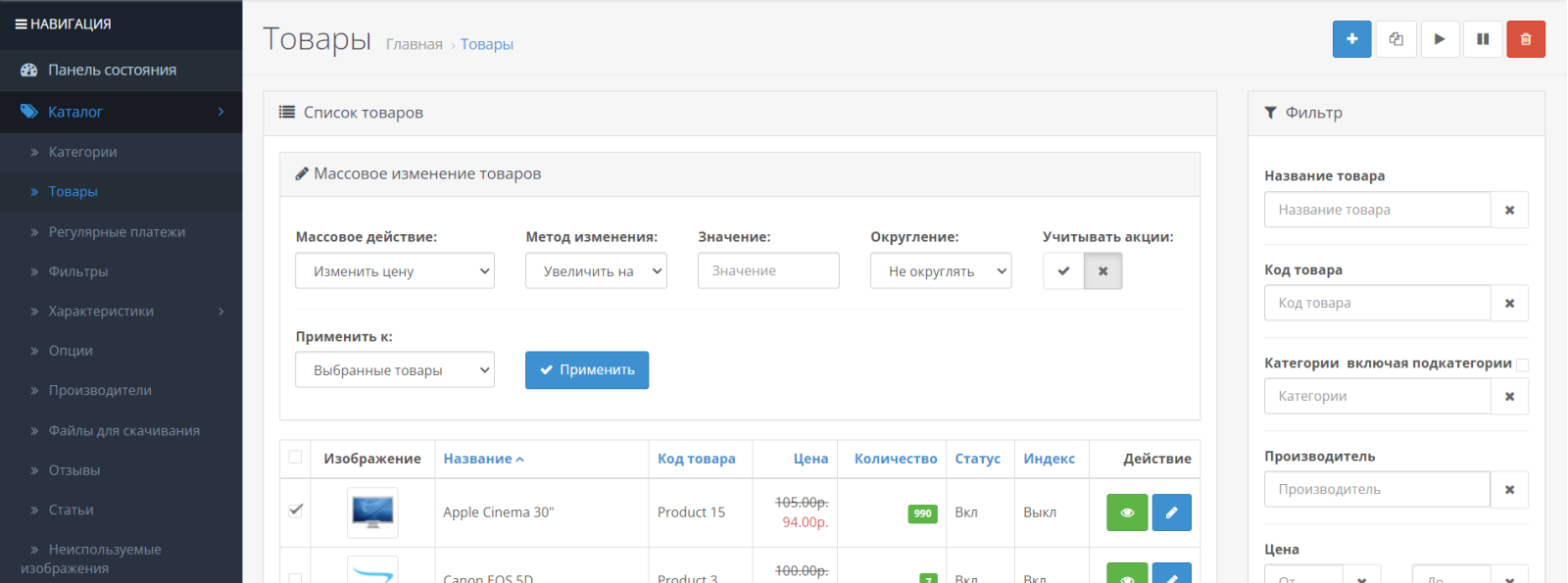The image size is (1568, 583).
Task: Click the red trash delete button
Action: [1526, 39]
